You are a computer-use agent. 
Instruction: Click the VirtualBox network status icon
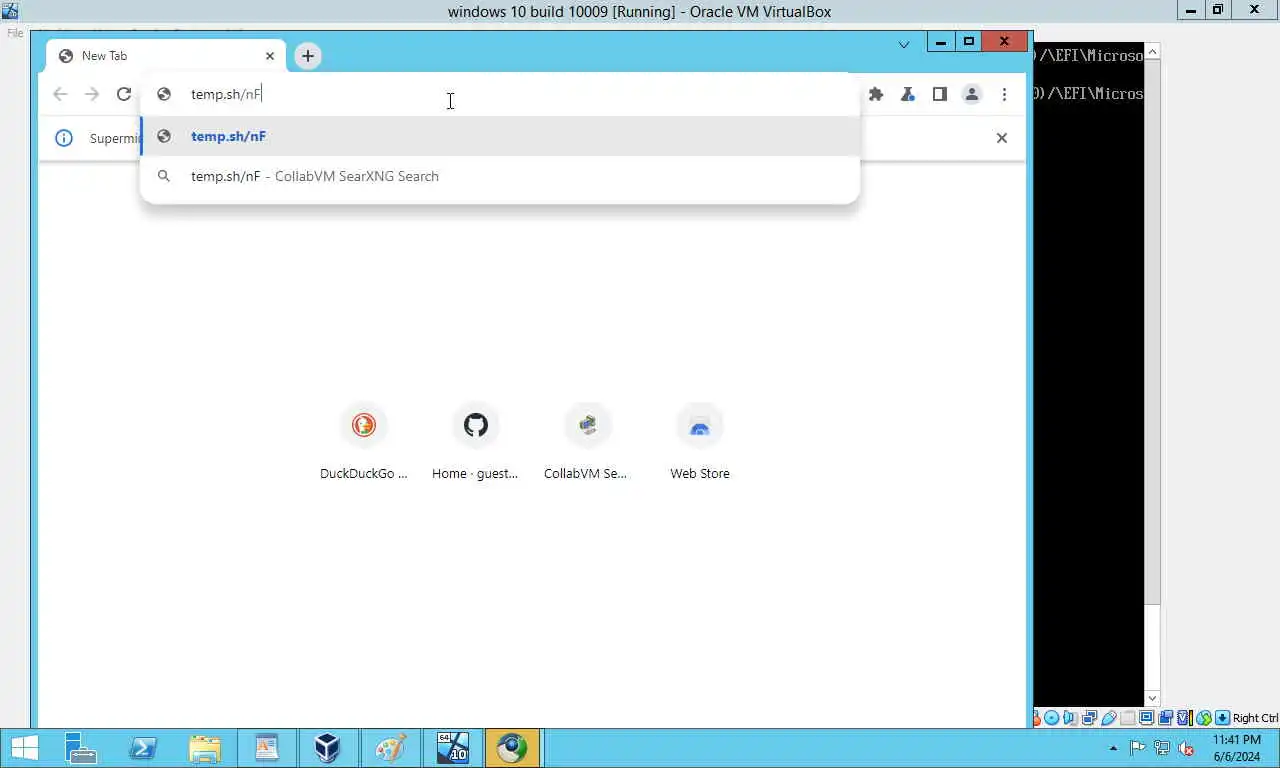pyautogui.click(x=1090, y=718)
